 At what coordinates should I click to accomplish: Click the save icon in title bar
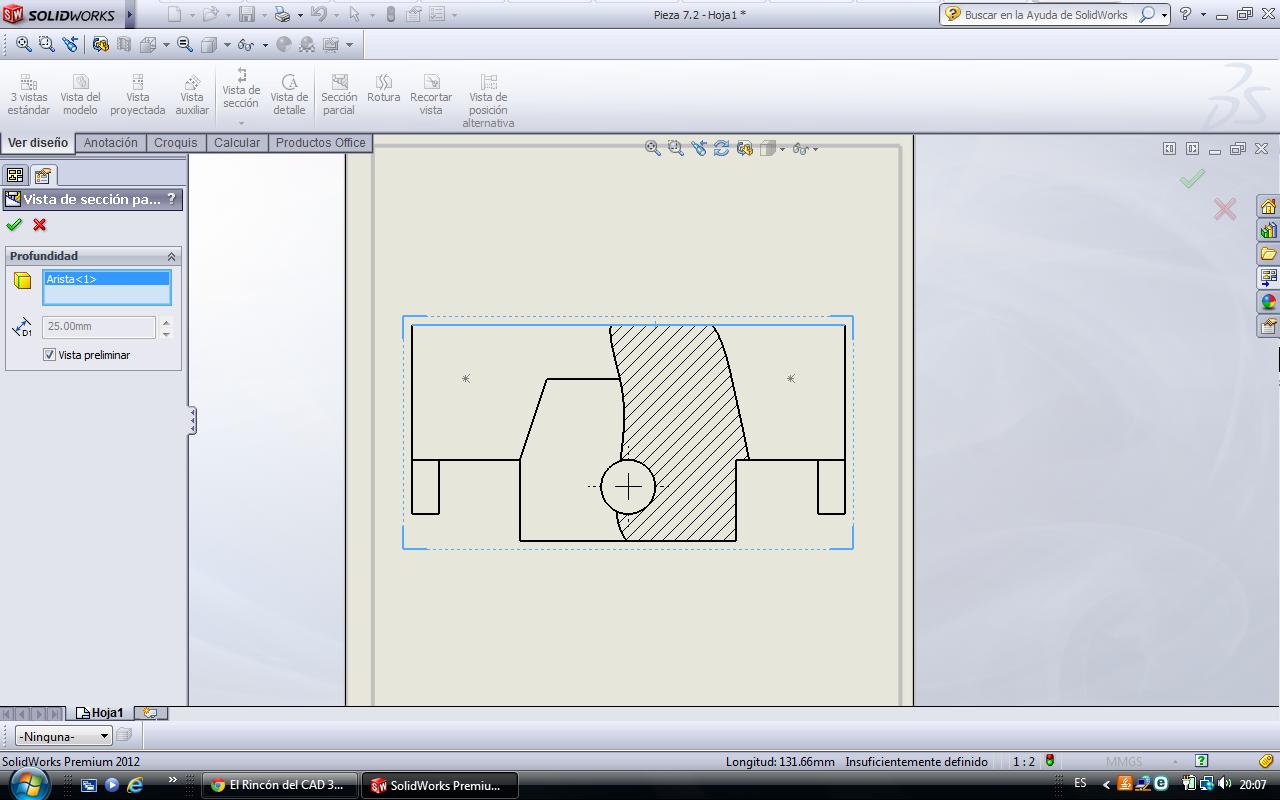point(246,14)
